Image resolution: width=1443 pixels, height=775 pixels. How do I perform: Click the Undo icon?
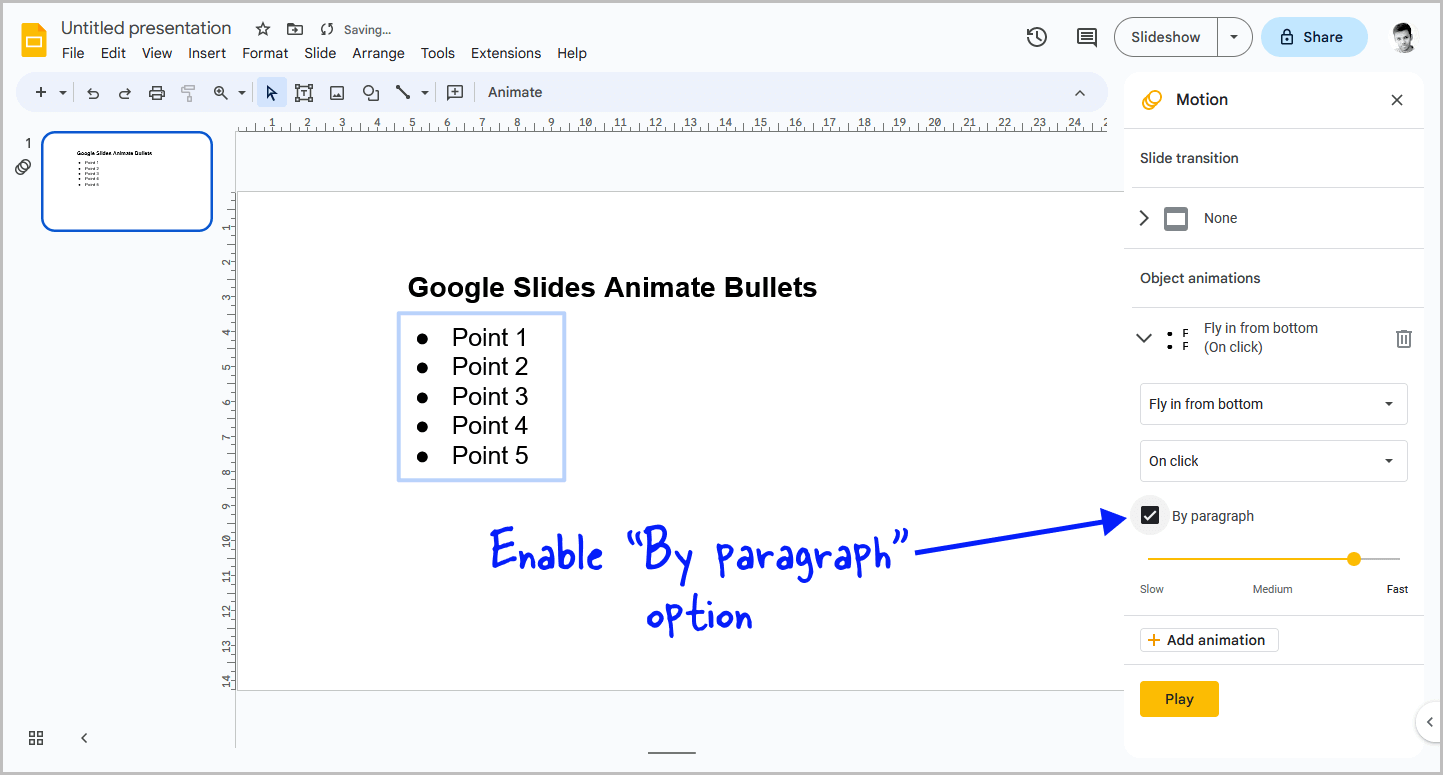coord(92,91)
